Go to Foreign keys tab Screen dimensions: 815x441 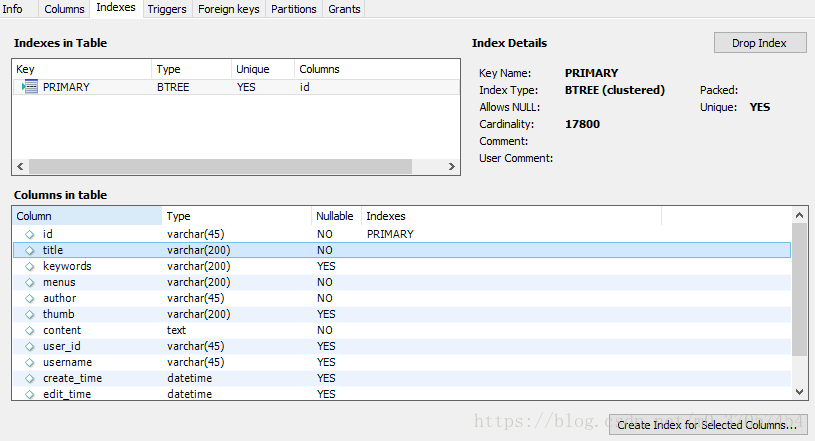229,9
